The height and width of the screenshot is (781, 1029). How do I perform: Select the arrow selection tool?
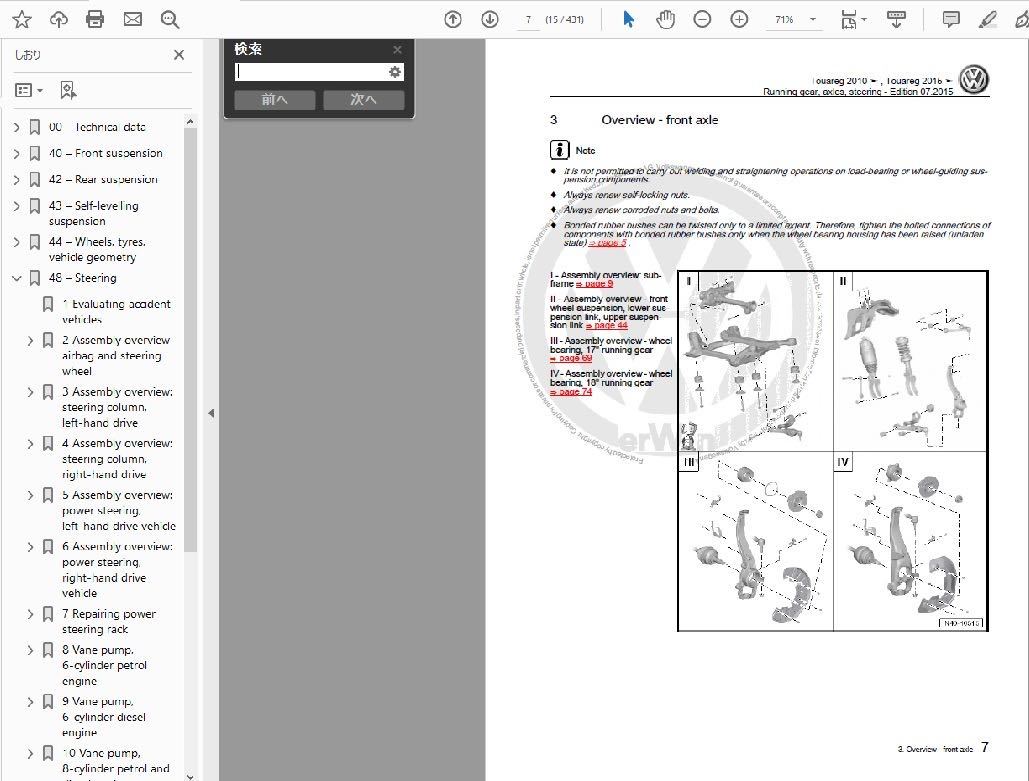coord(628,20)
